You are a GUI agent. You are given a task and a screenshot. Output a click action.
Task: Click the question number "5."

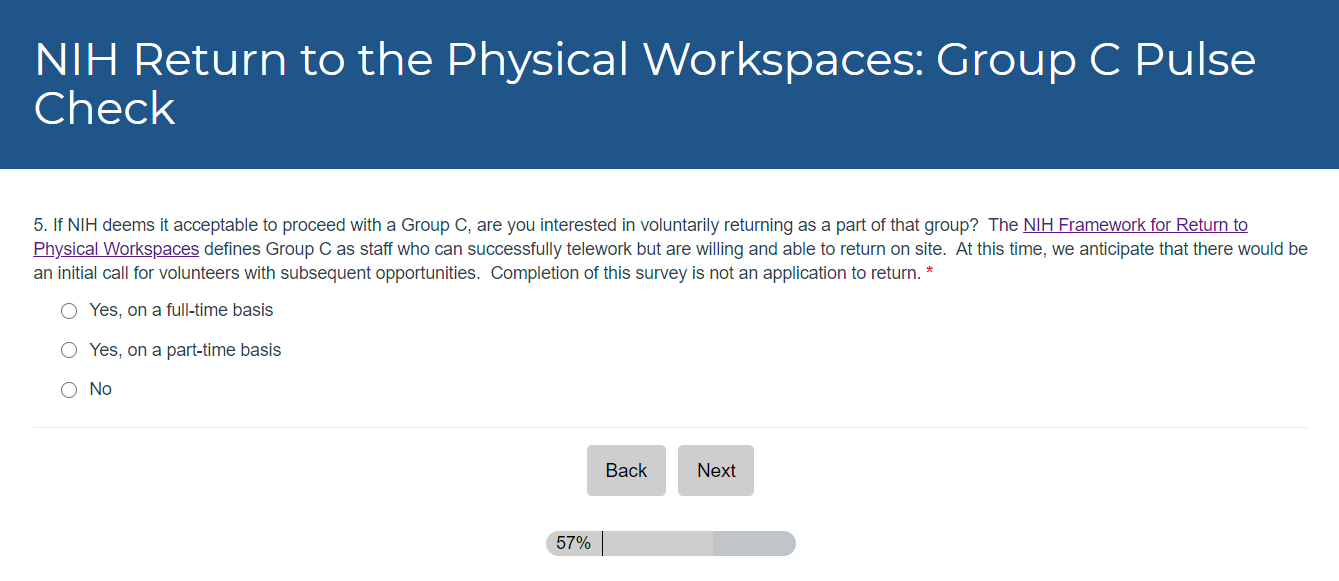40,225
